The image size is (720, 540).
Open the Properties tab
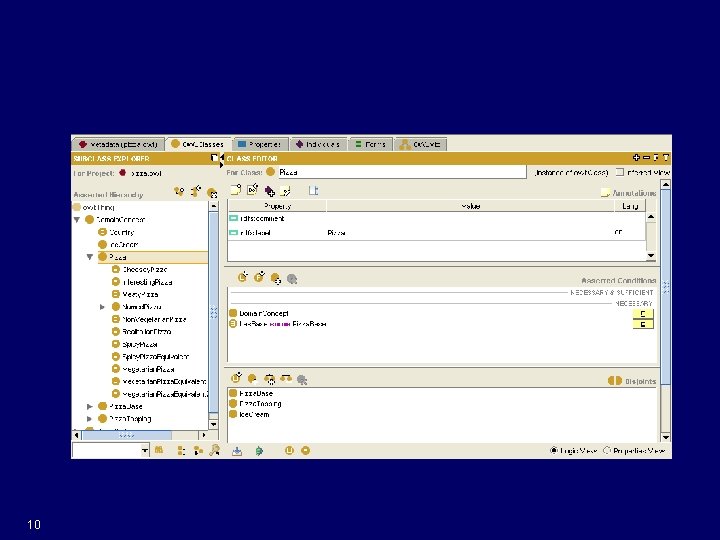click(x=260, y=144)
